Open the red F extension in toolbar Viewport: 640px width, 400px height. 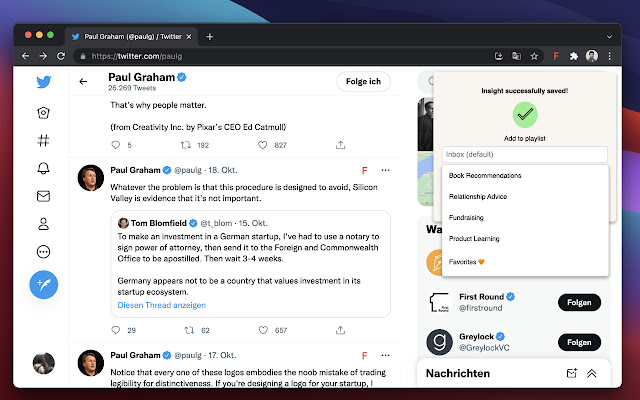coord(556,56)
